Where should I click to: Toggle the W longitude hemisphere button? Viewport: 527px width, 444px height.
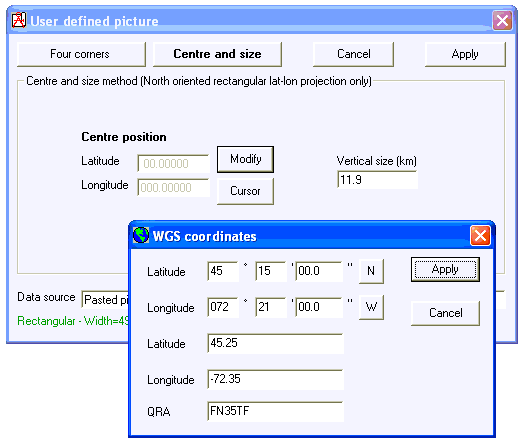tap(371, 307)
